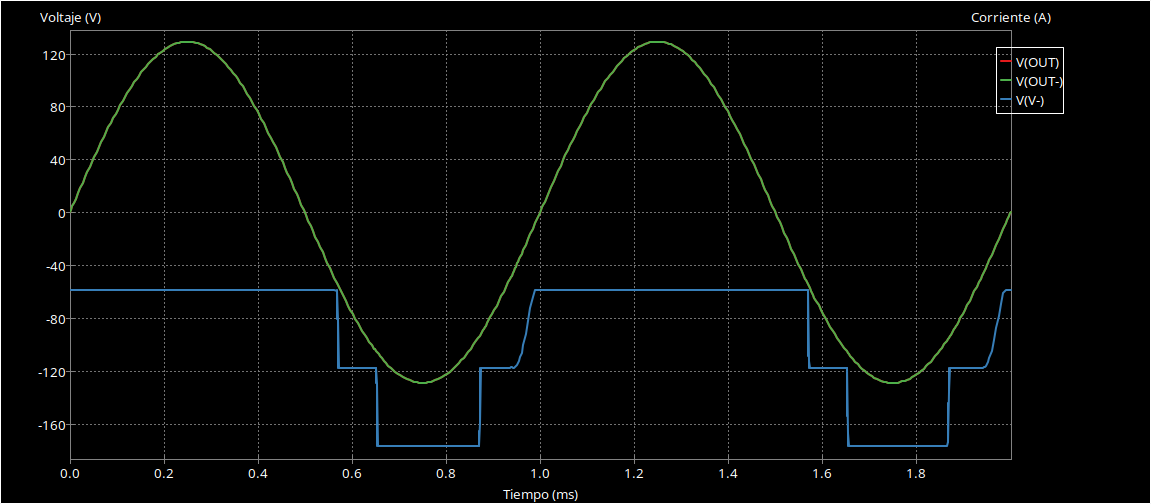Screen dimensions: 1151x504
Task: Click the green line swatch in legend
Action: (x=1006, y=81)
